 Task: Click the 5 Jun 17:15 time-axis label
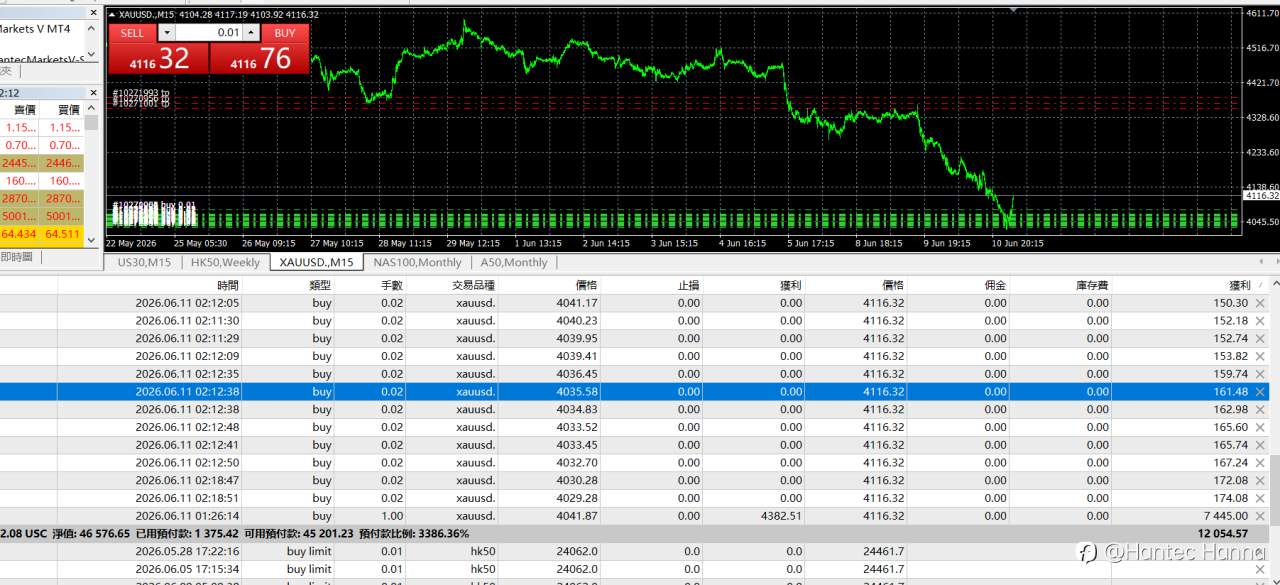810,243
